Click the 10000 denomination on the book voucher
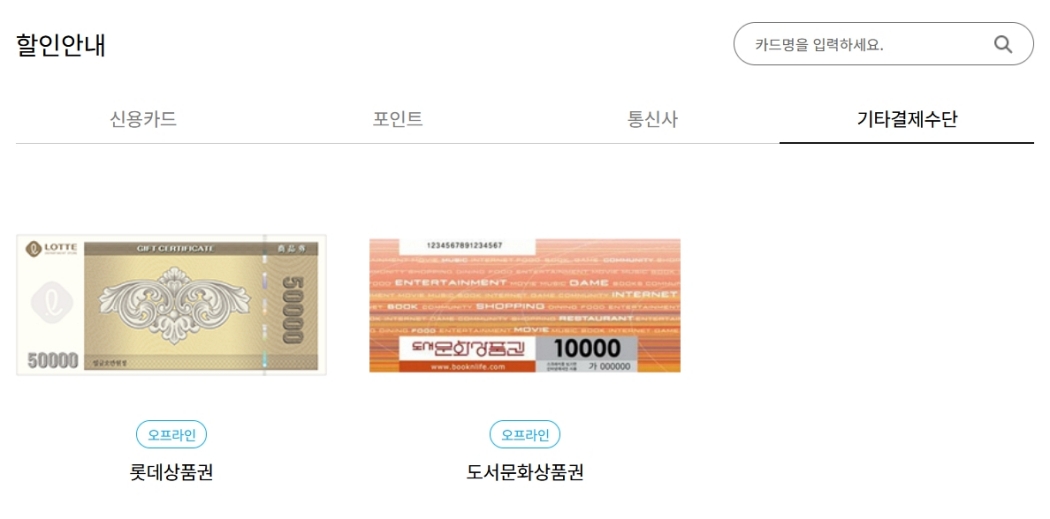This screenshot has height=519, width=1050. [x=587, y=348]
